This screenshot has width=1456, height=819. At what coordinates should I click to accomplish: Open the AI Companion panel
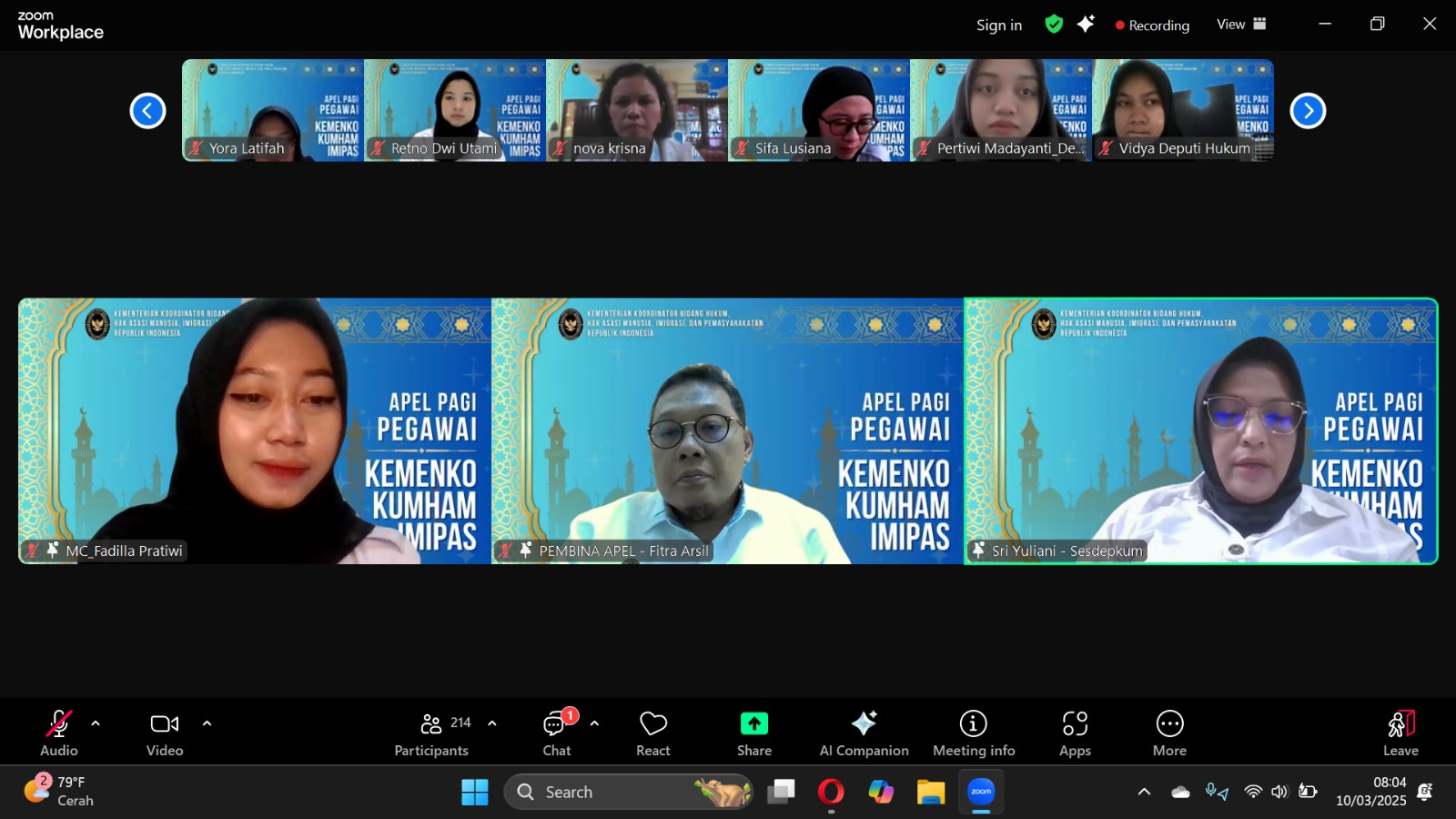click(x=864, y=733)
